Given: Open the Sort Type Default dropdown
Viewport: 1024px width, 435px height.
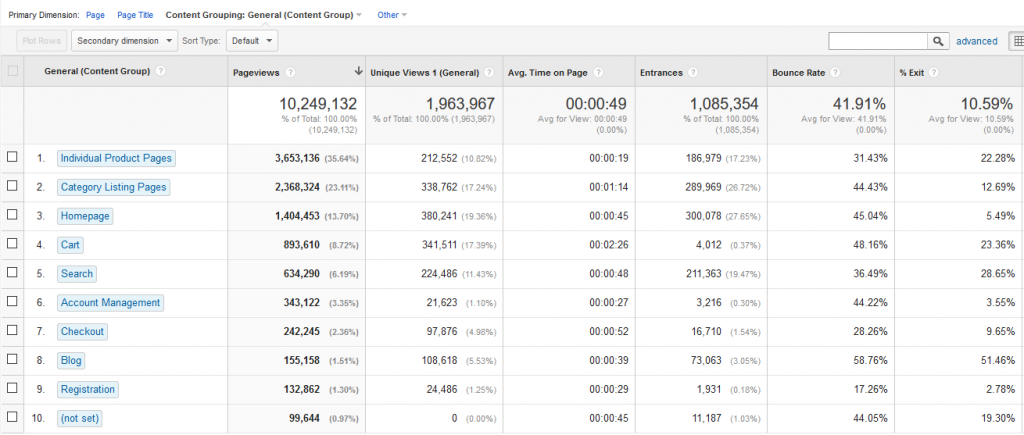Looking at the screenshot, I should pos(252,40).
